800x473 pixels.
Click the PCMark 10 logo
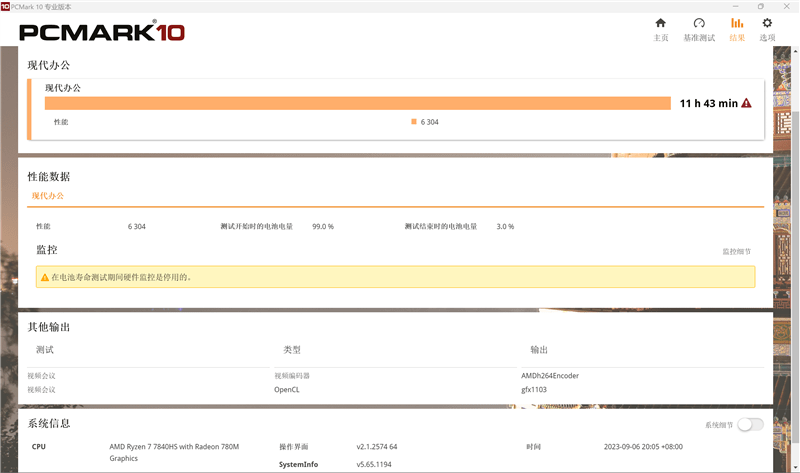pos(102,32)
